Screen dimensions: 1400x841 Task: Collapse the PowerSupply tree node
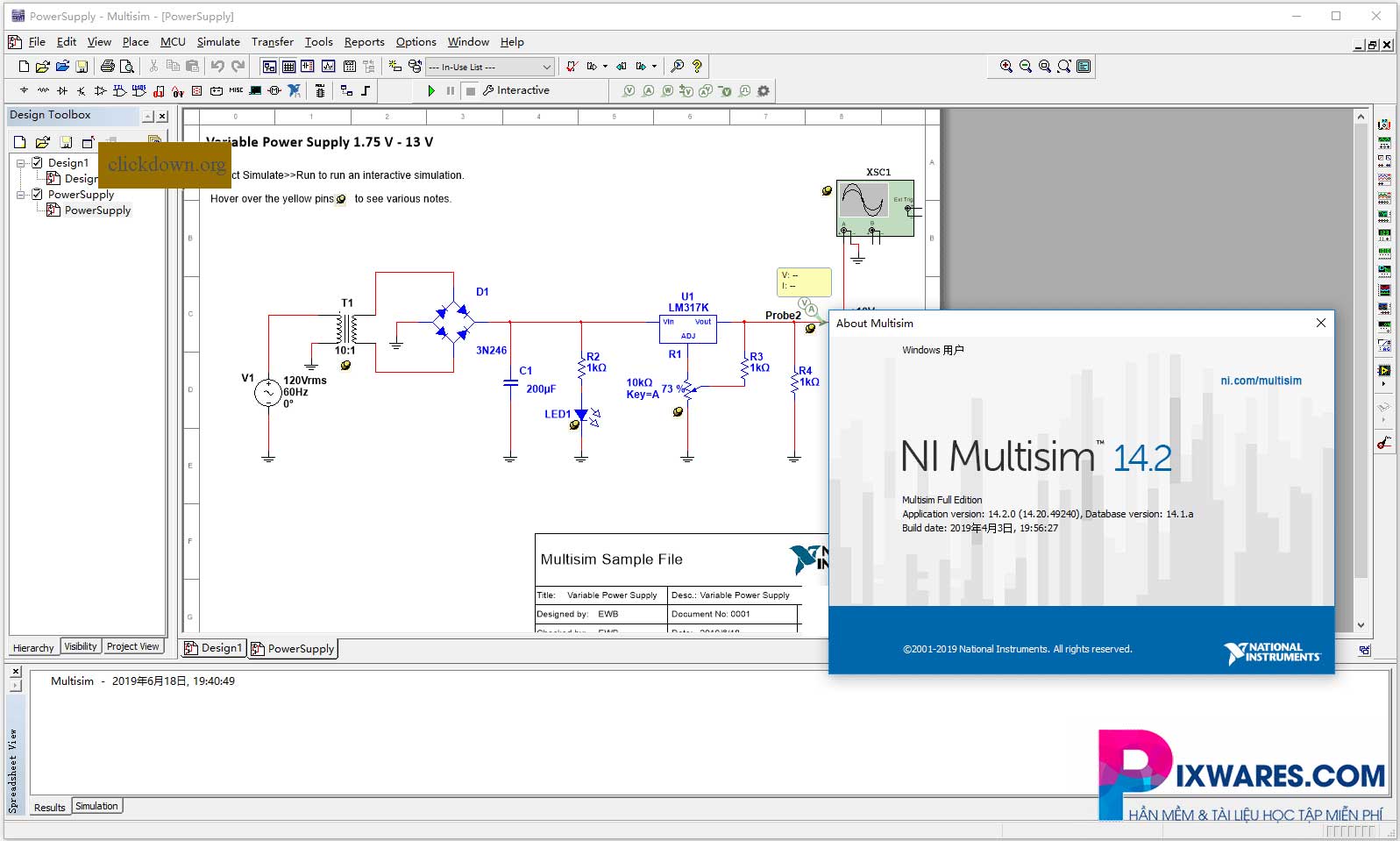click(21, 195)
